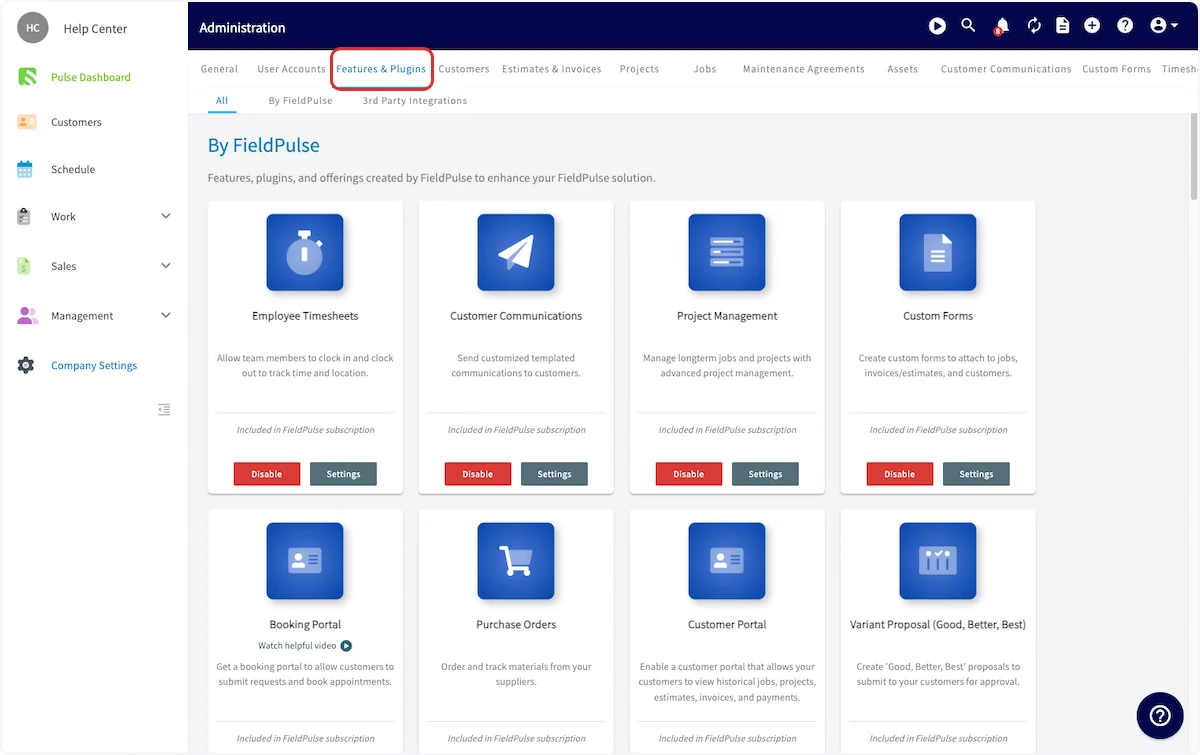Select the Features & Plugins tab
The width and height of the screenshot is (1200, 755).
381,69
